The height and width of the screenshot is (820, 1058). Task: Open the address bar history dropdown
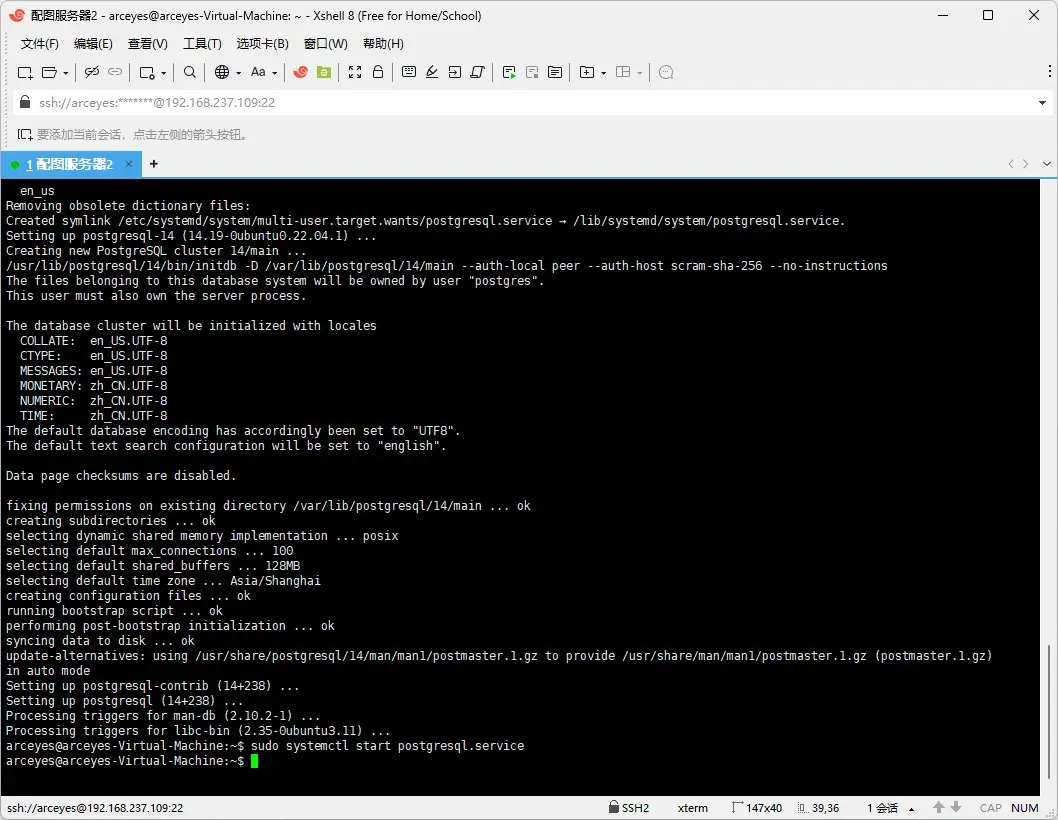(1040, 102)
